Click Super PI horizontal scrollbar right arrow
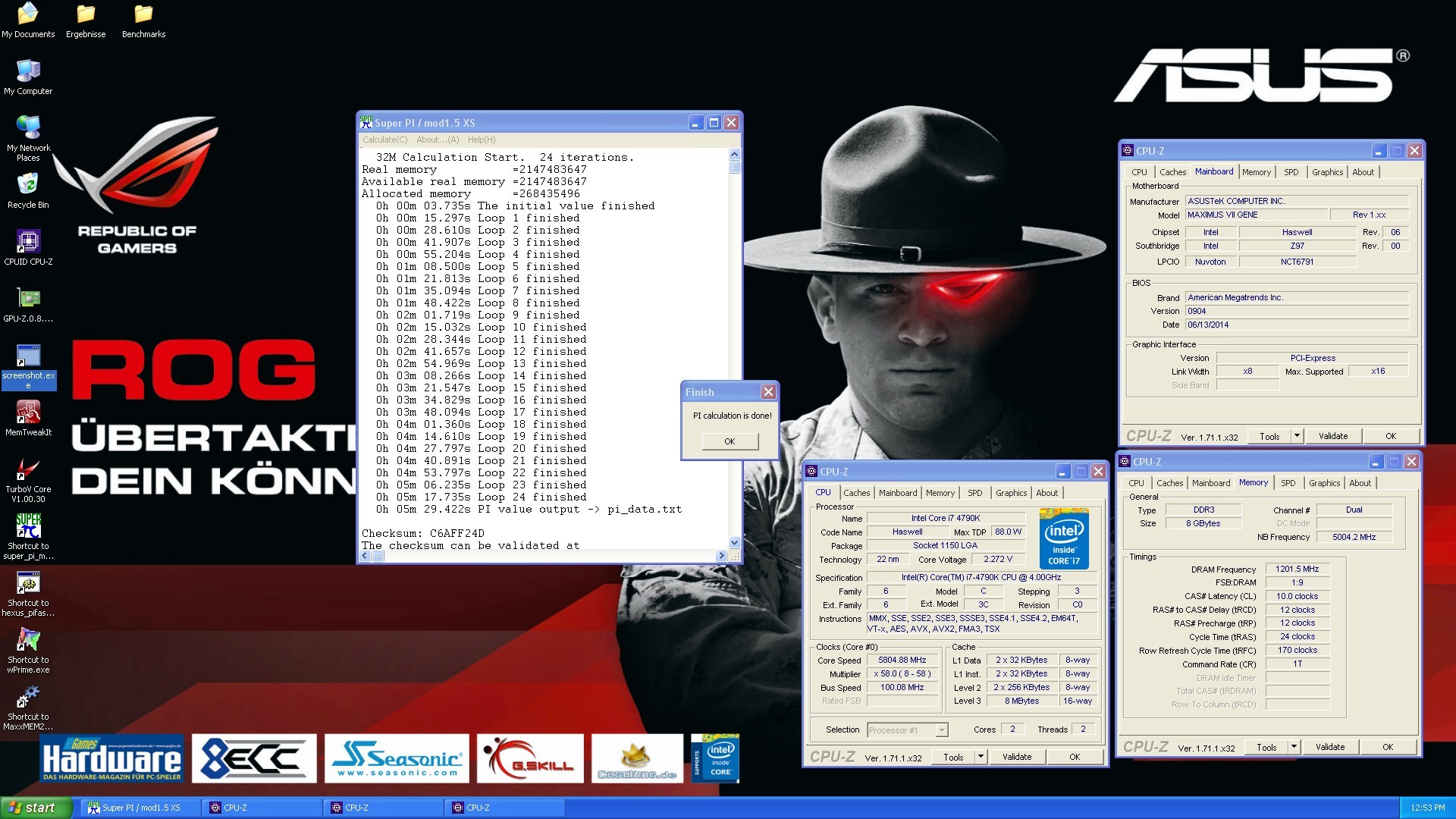Screen dimensions: 1456x819 coord(721,556)
